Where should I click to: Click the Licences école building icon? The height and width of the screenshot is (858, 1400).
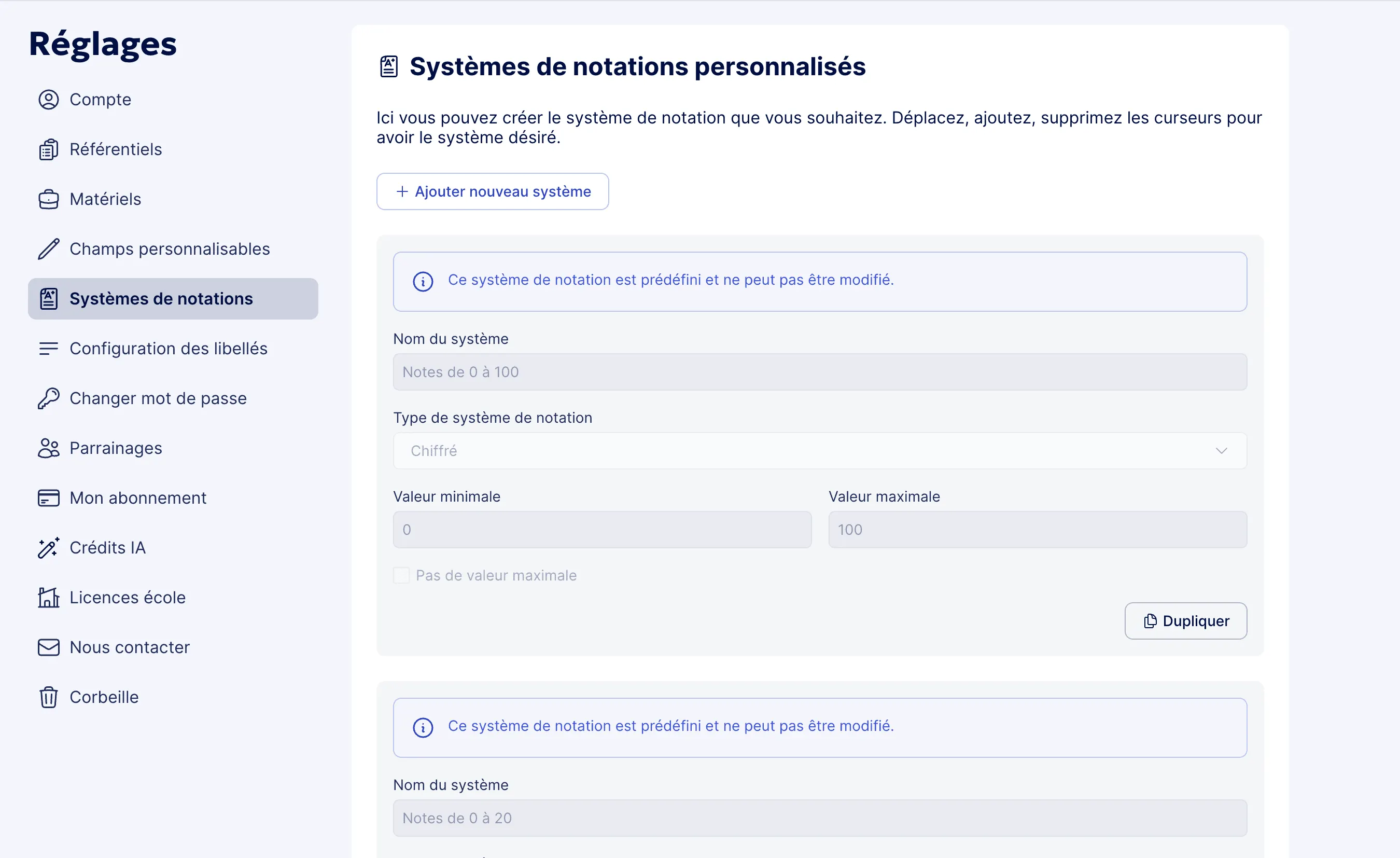(x=48, y=598)
